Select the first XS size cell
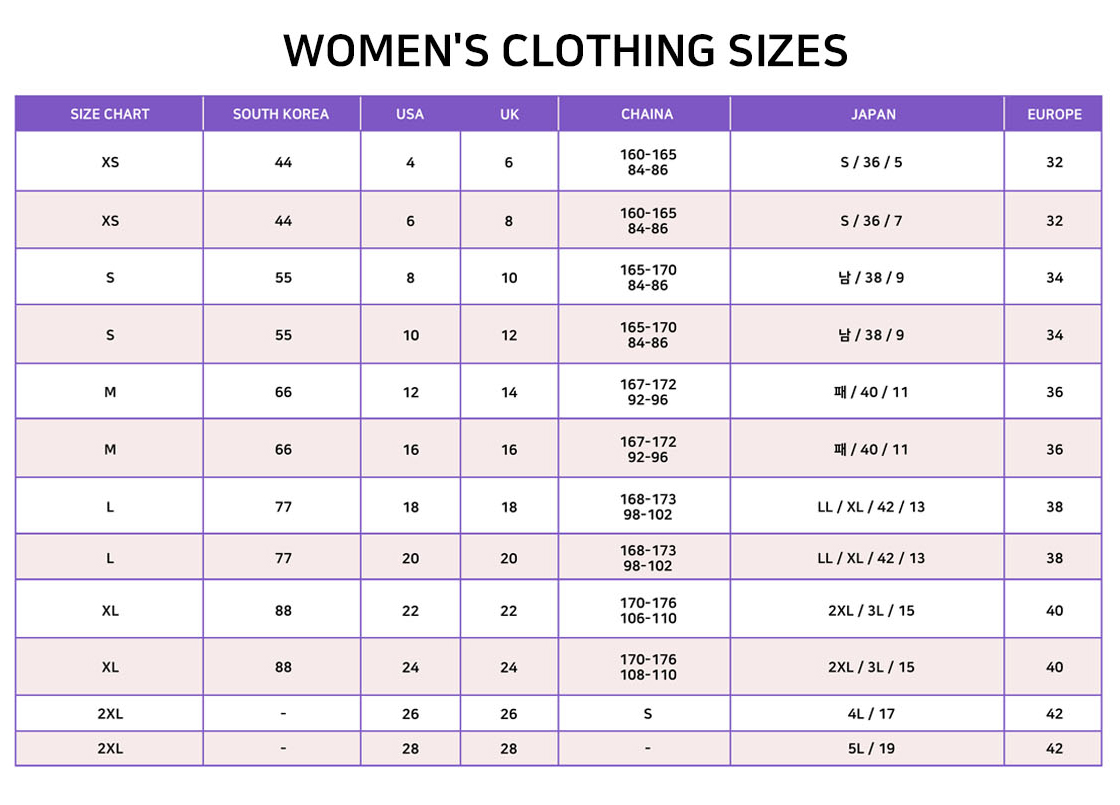 click(x=109, y=161)
